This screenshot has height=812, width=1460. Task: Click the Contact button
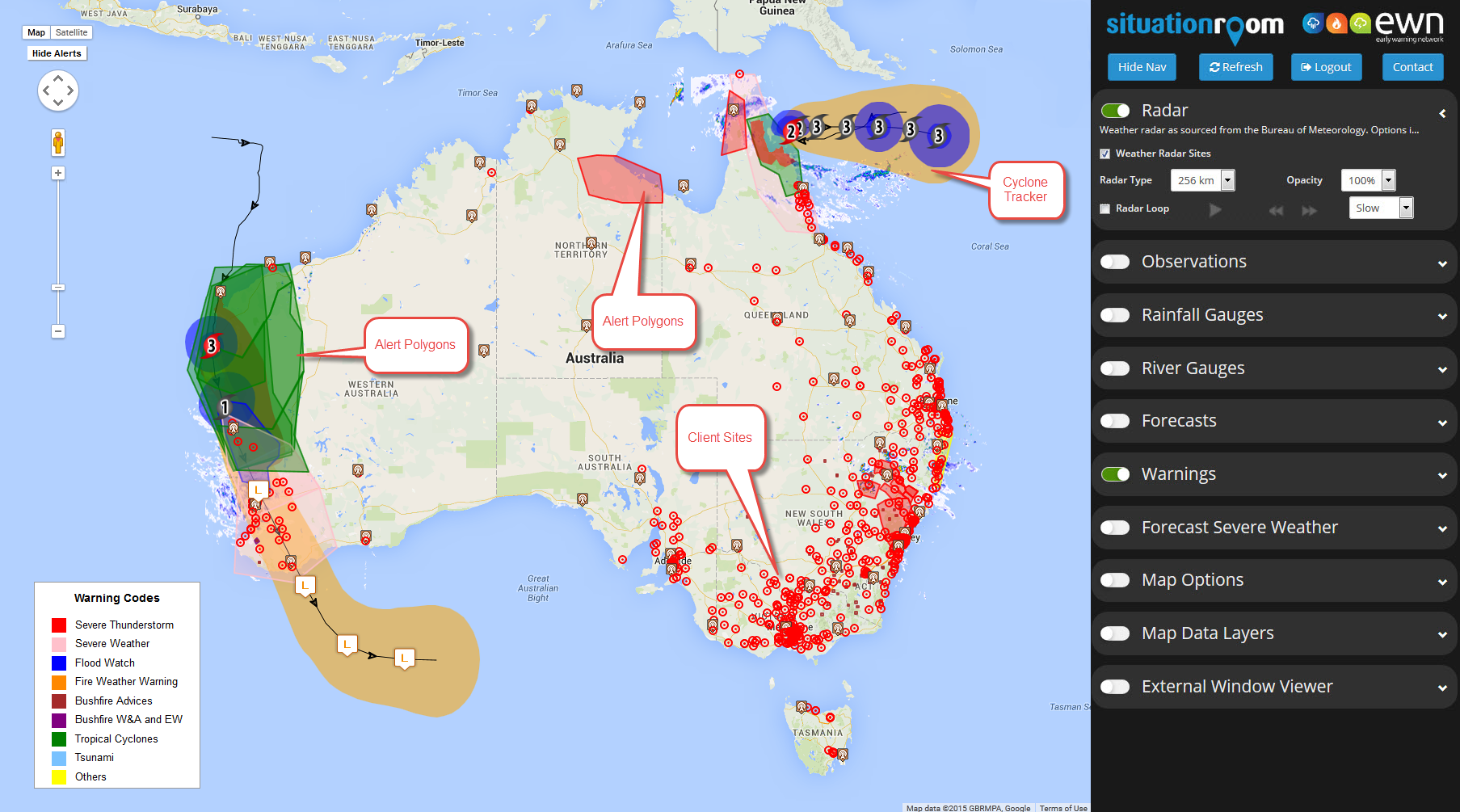[1412, 67]
